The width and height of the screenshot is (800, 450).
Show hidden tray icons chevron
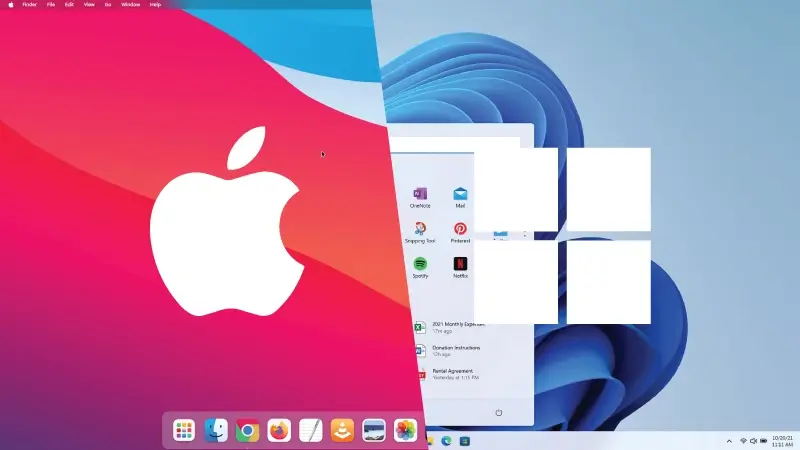[729, 441]
